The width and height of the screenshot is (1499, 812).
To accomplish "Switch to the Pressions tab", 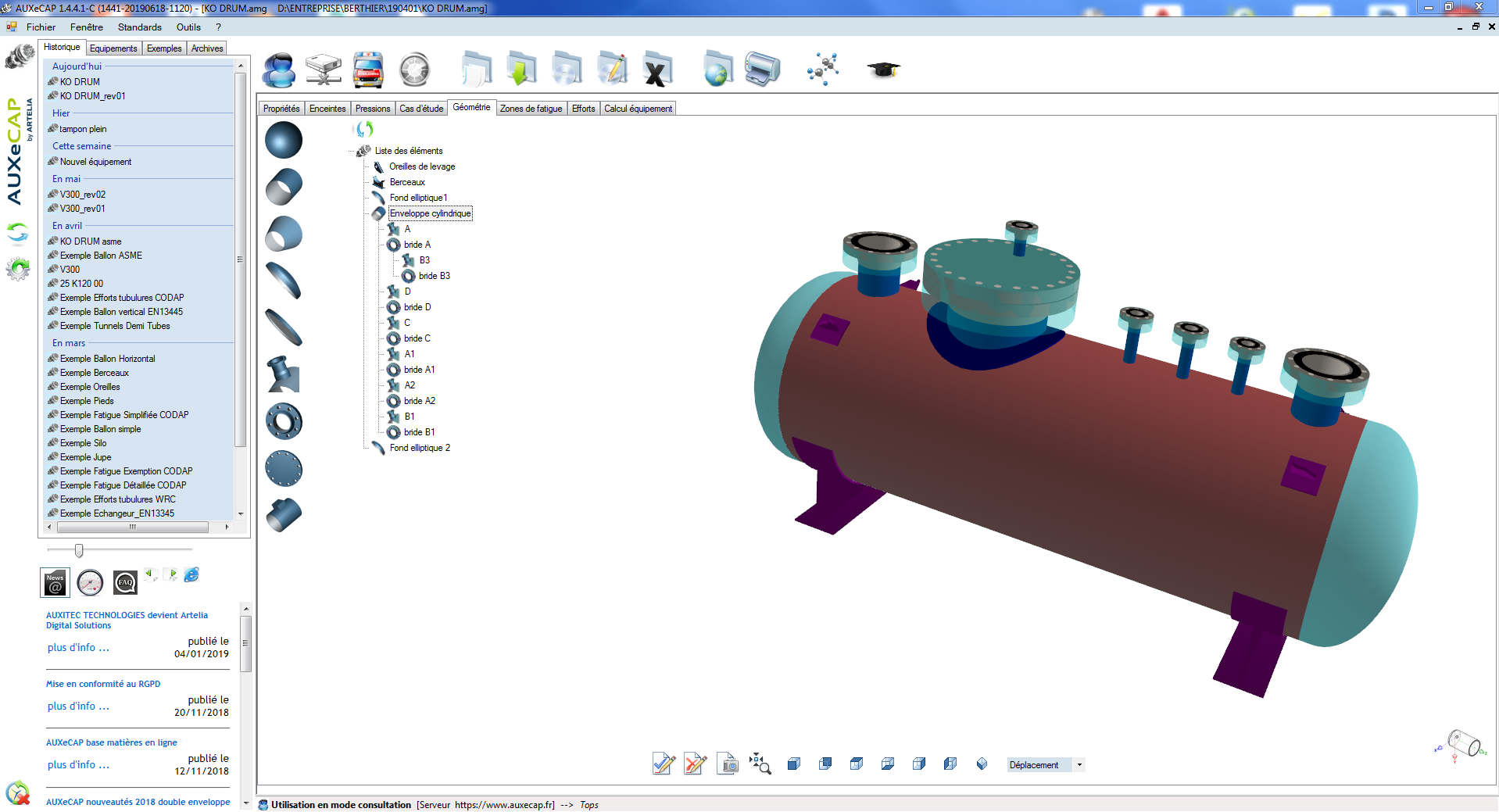I will [373, 109].
